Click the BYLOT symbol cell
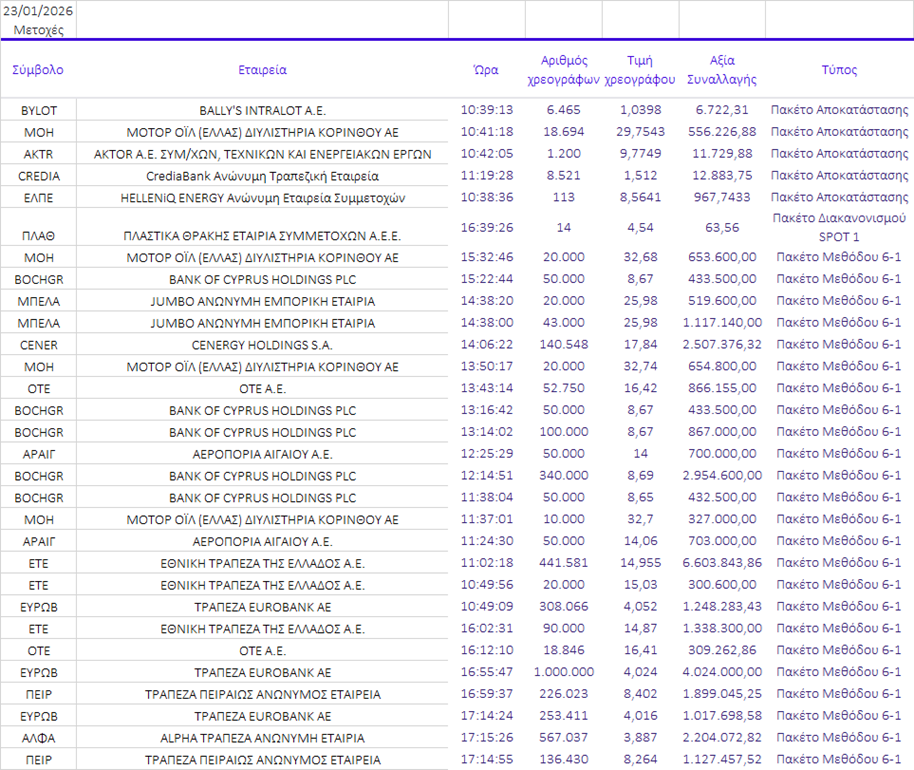The image size is (914, 770). pos(38,110)
